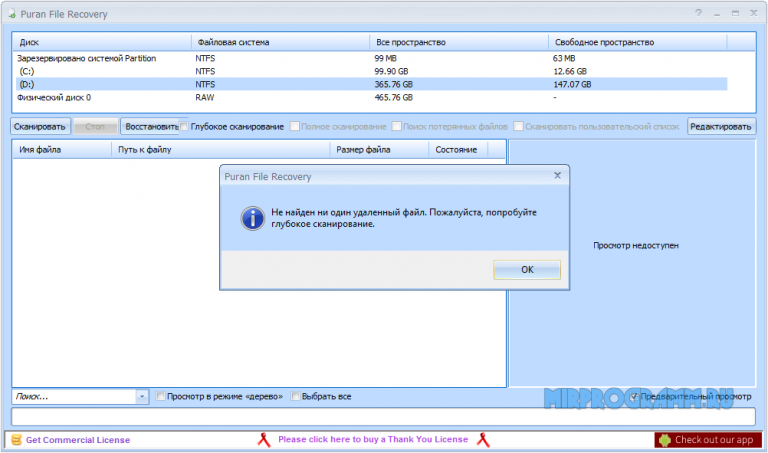This screenshot has height=453, width=768.
Task: Click the RAW file system cell
Action: pyautogui.click(x=205, y=97)
